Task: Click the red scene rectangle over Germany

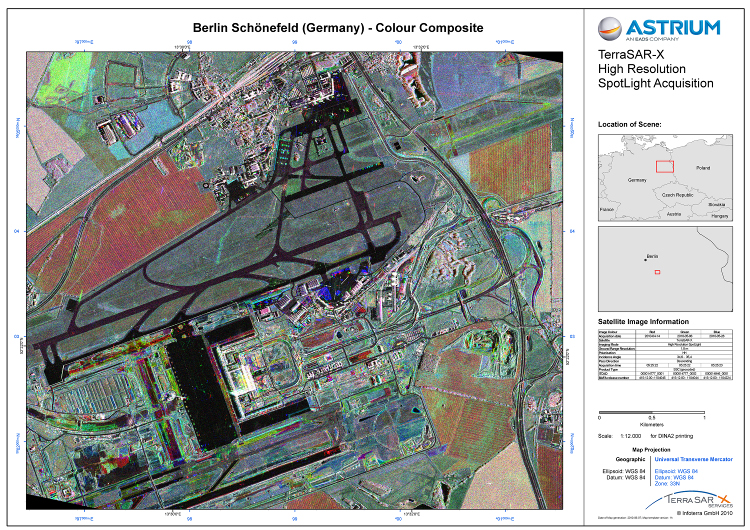Action: pyautogui.click(x=663, y=165)
